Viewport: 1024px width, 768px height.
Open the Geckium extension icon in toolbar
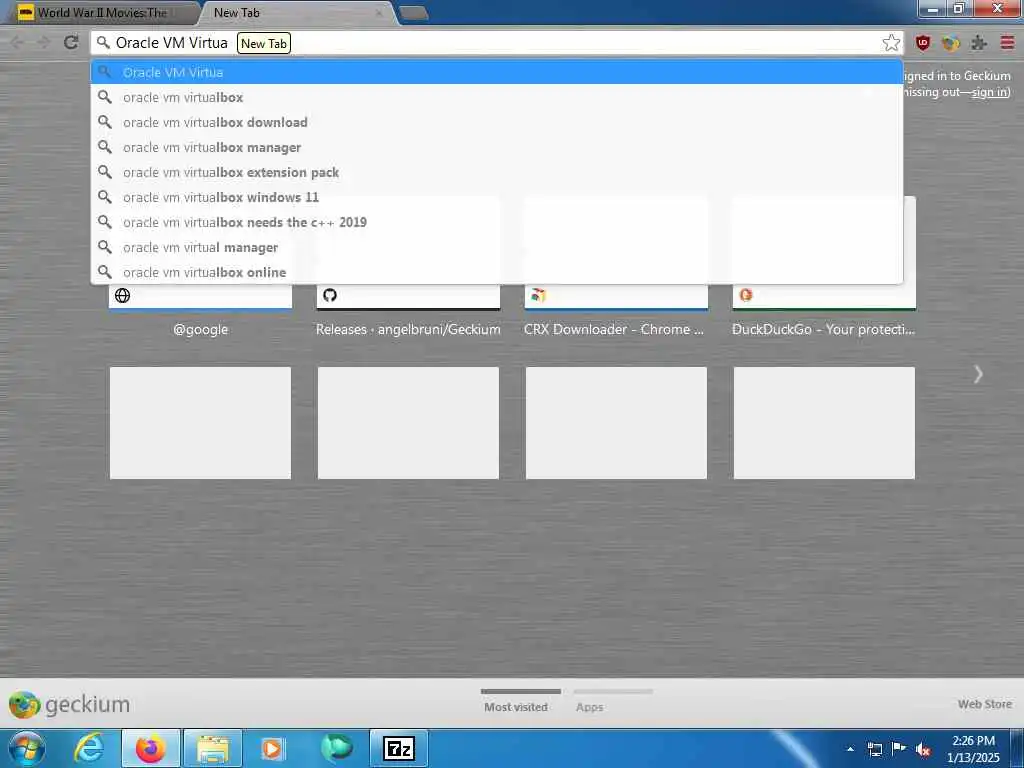[951, 43]
